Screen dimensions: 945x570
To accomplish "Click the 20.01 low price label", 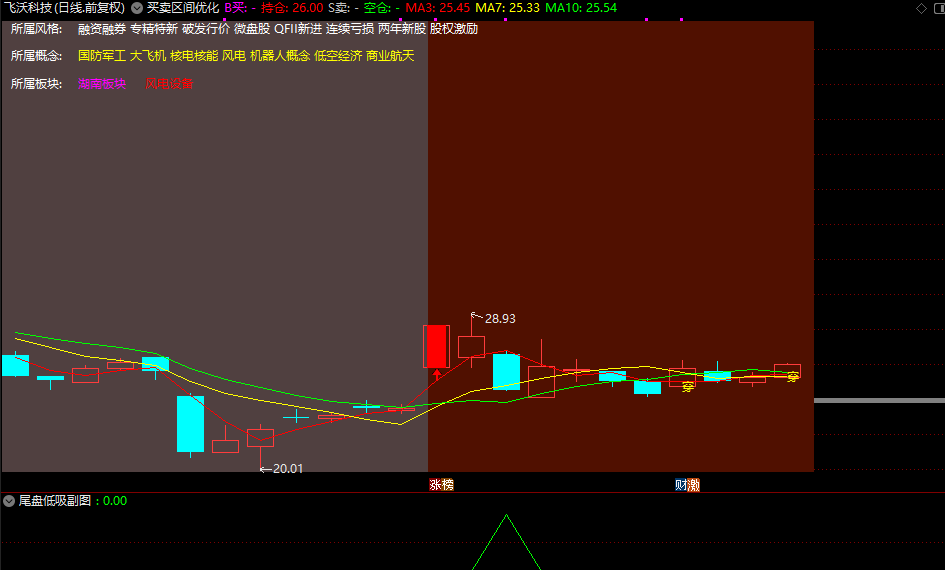I will (x=288, y=469).
